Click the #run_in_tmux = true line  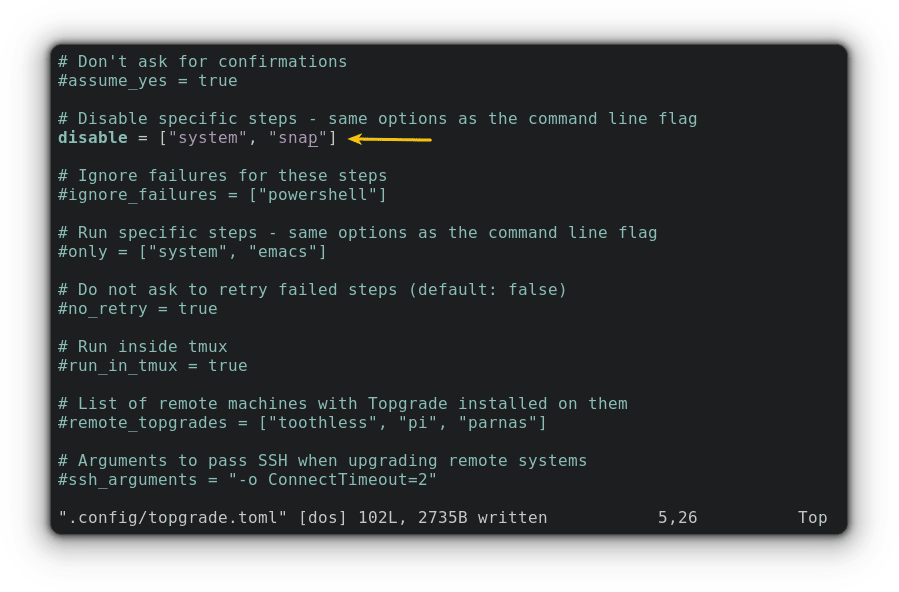[152, 366]
